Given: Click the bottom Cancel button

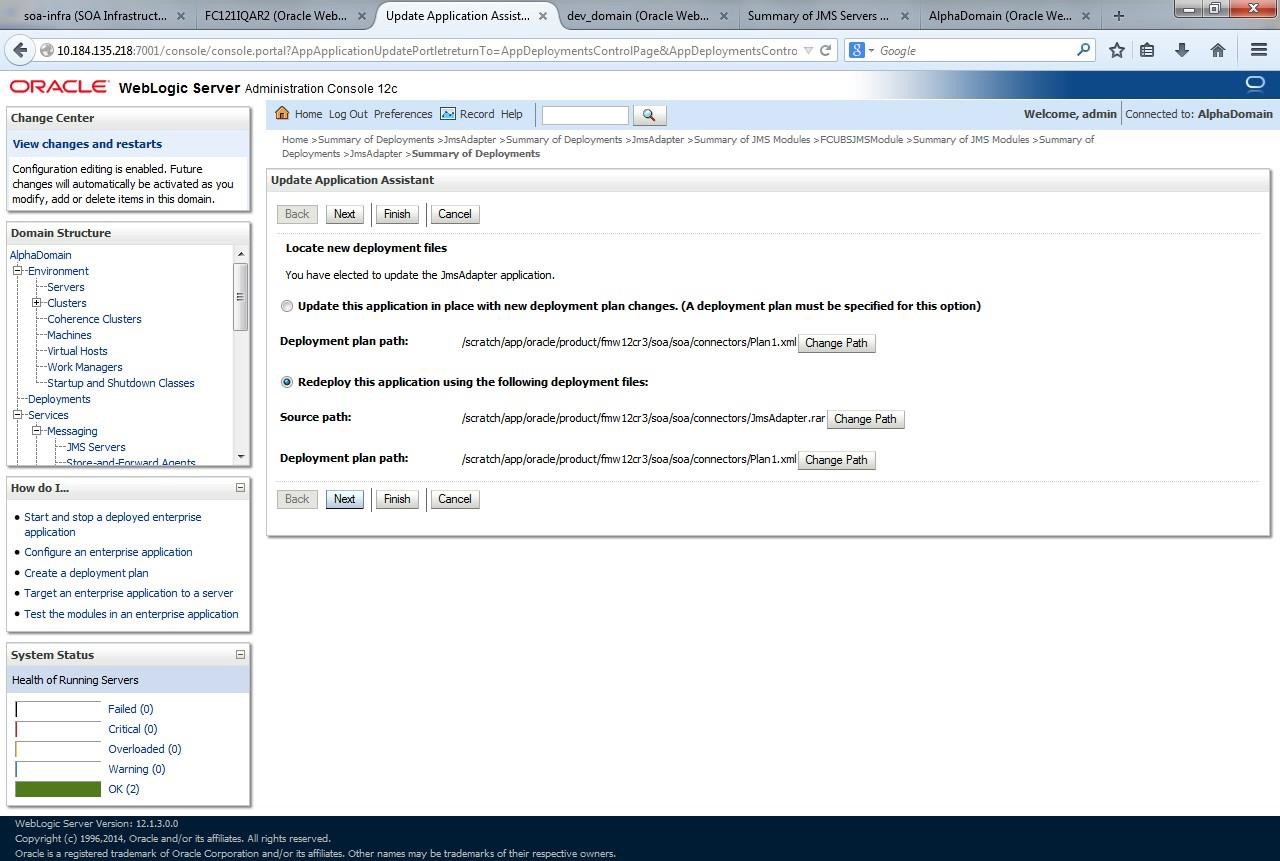Looking at the screenshot, I should [455, 499].
